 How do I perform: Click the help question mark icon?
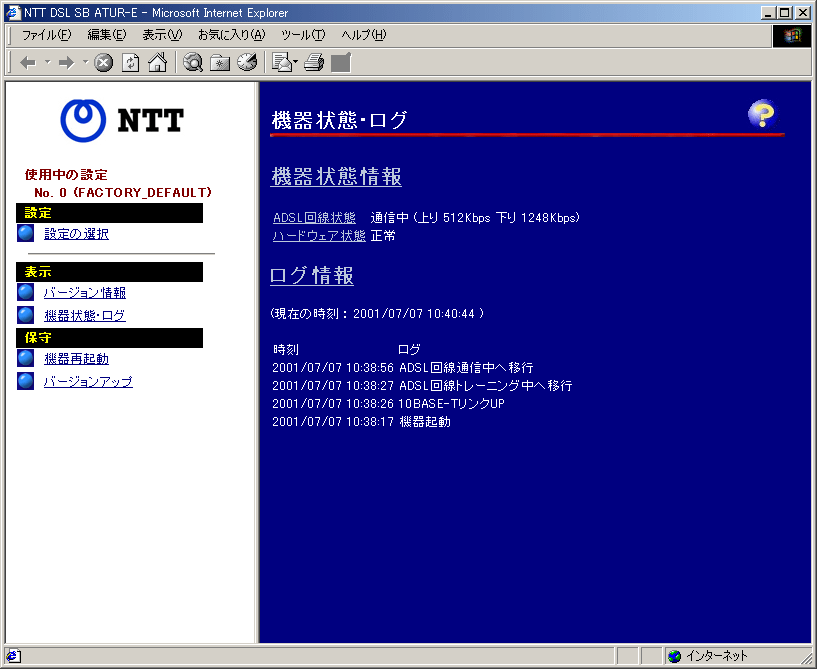[762, 114]
